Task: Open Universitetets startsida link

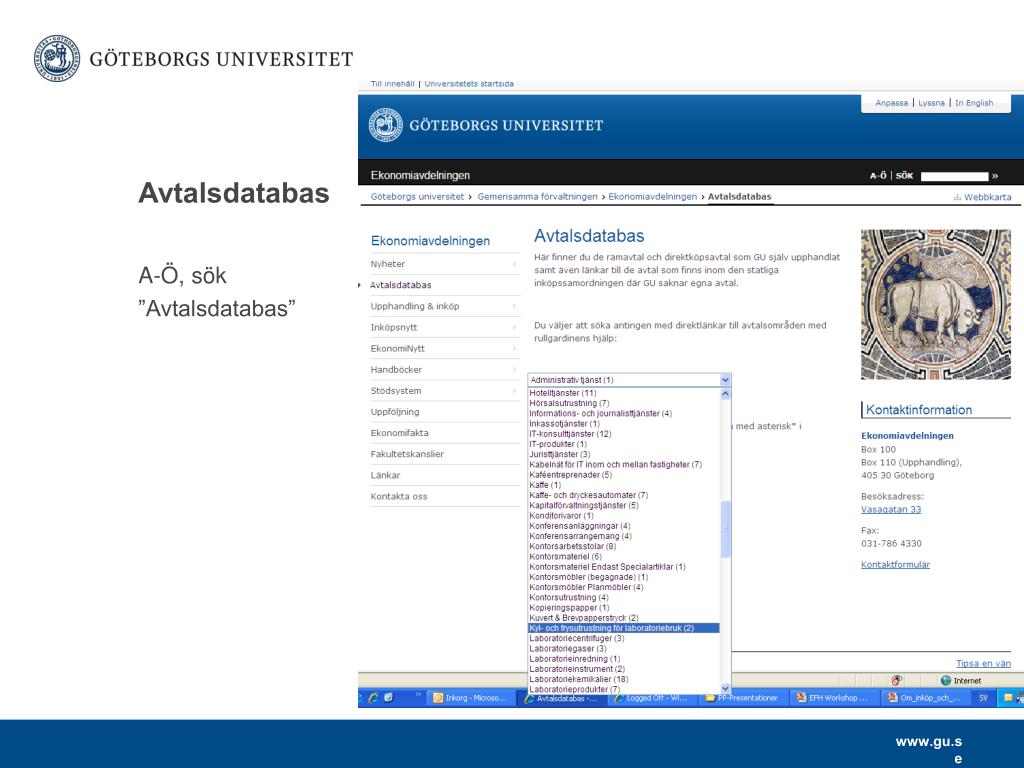Action: pyautogui.click(x=469, y=84)
